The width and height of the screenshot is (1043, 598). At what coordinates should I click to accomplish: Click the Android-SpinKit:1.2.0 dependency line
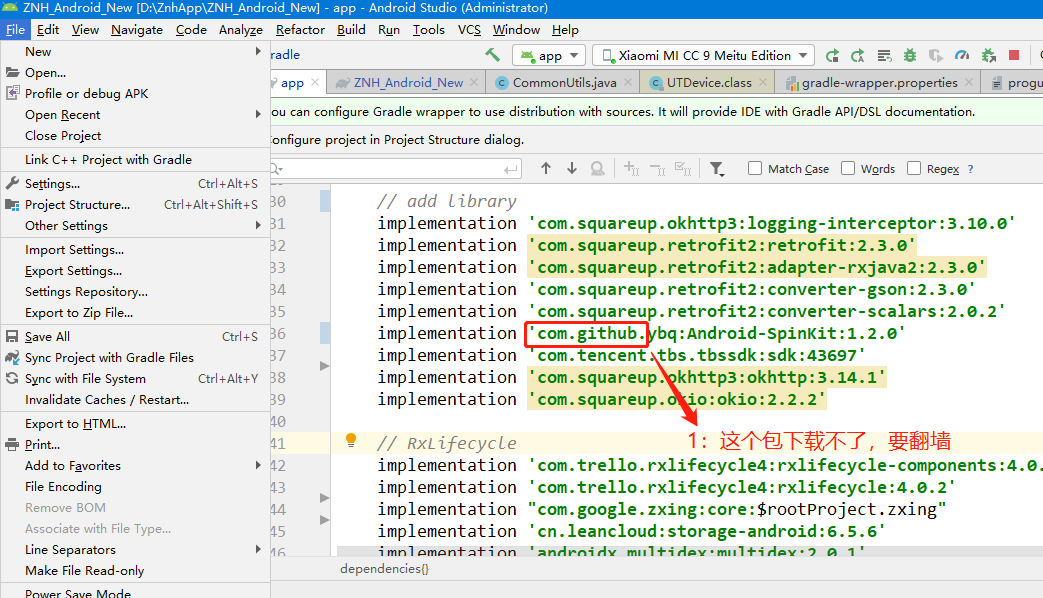click(641, 333)
